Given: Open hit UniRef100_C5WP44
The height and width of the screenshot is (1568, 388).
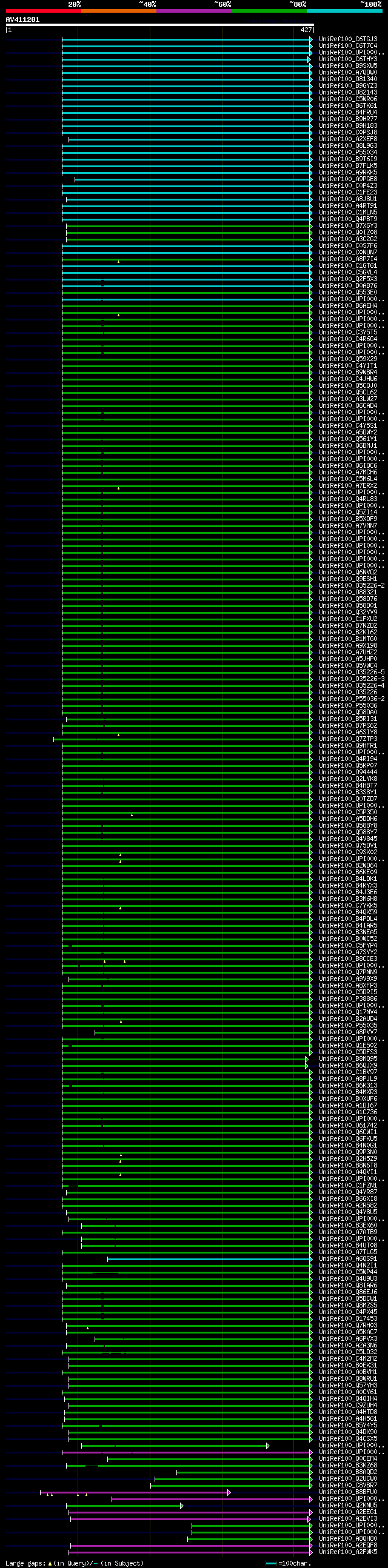Looking at the screenshot, I should [x=348, y=1272].
